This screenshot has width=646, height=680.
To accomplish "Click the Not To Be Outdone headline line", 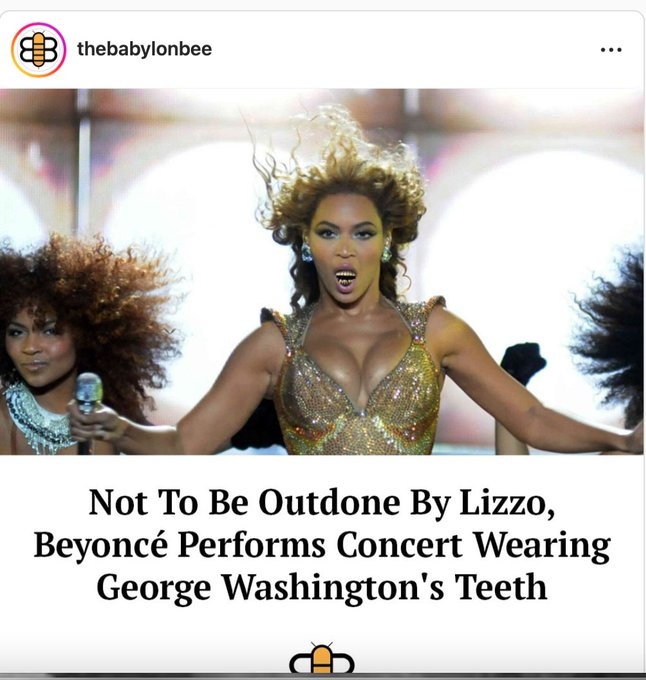I will pyautogui.click(x=322, y=503).
